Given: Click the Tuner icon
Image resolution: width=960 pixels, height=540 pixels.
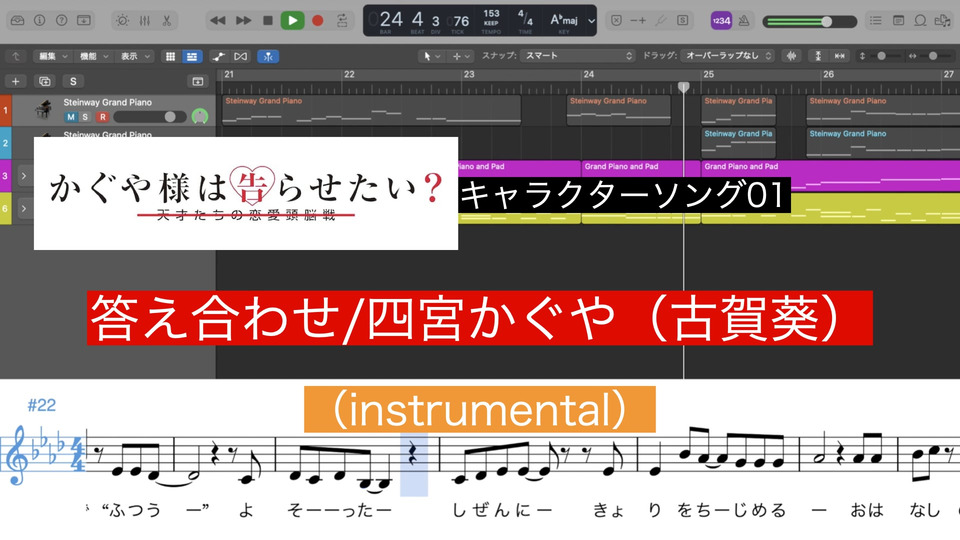Looking at the screenshot, I should 660,20.
